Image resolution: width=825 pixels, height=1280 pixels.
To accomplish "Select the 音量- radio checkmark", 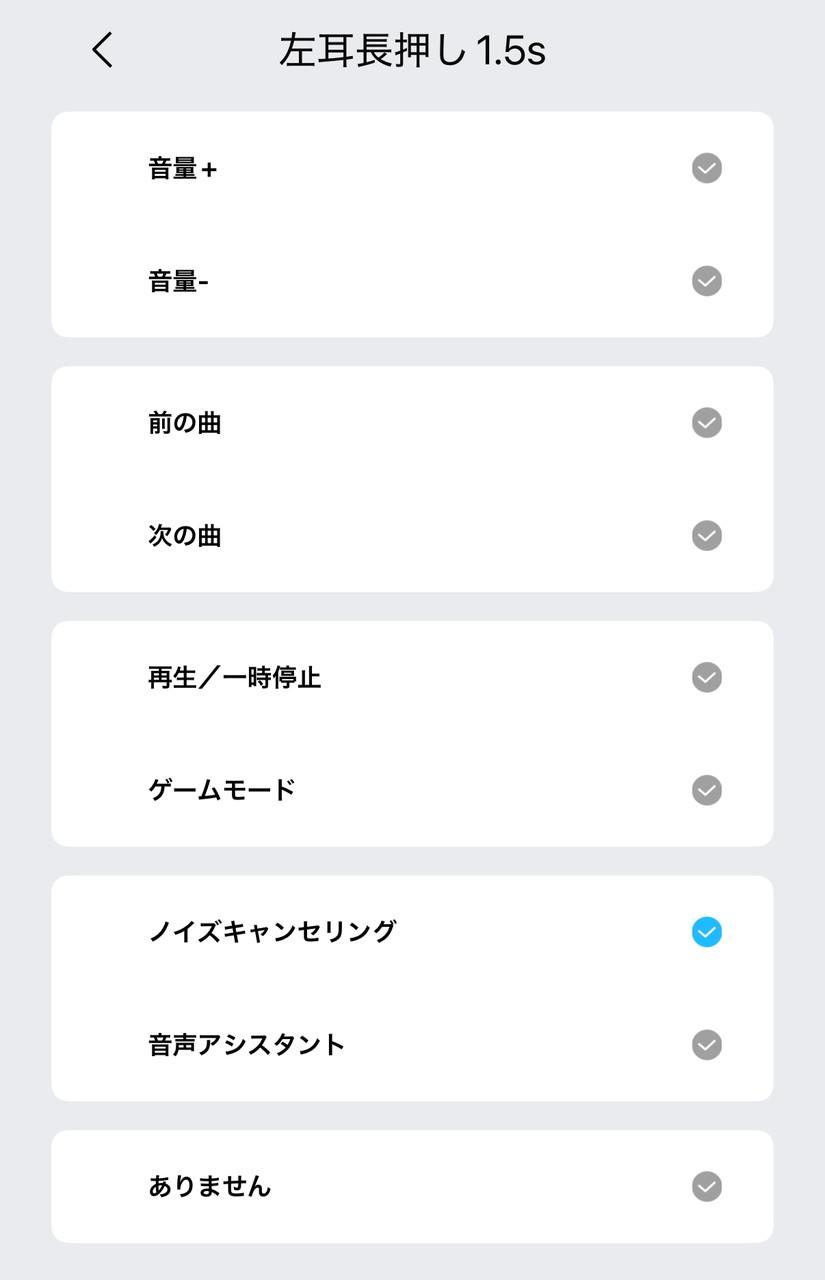I will pos(706,281).
